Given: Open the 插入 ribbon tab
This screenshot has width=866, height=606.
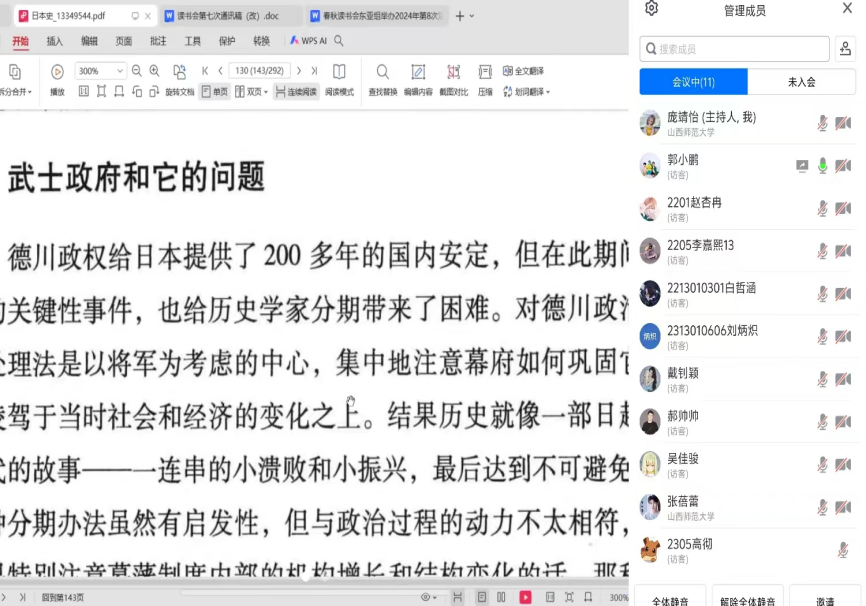Looking at the screenshot, I should (x=55, y=41).
